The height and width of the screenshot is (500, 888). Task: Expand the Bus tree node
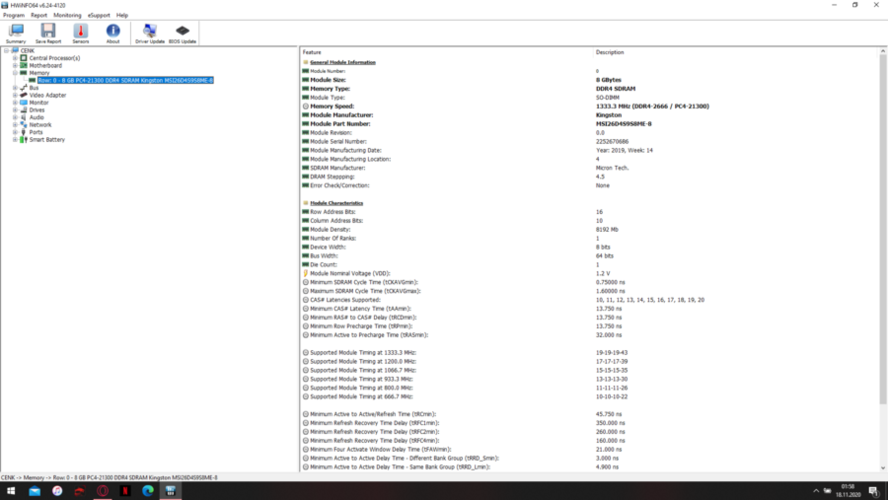15,88
